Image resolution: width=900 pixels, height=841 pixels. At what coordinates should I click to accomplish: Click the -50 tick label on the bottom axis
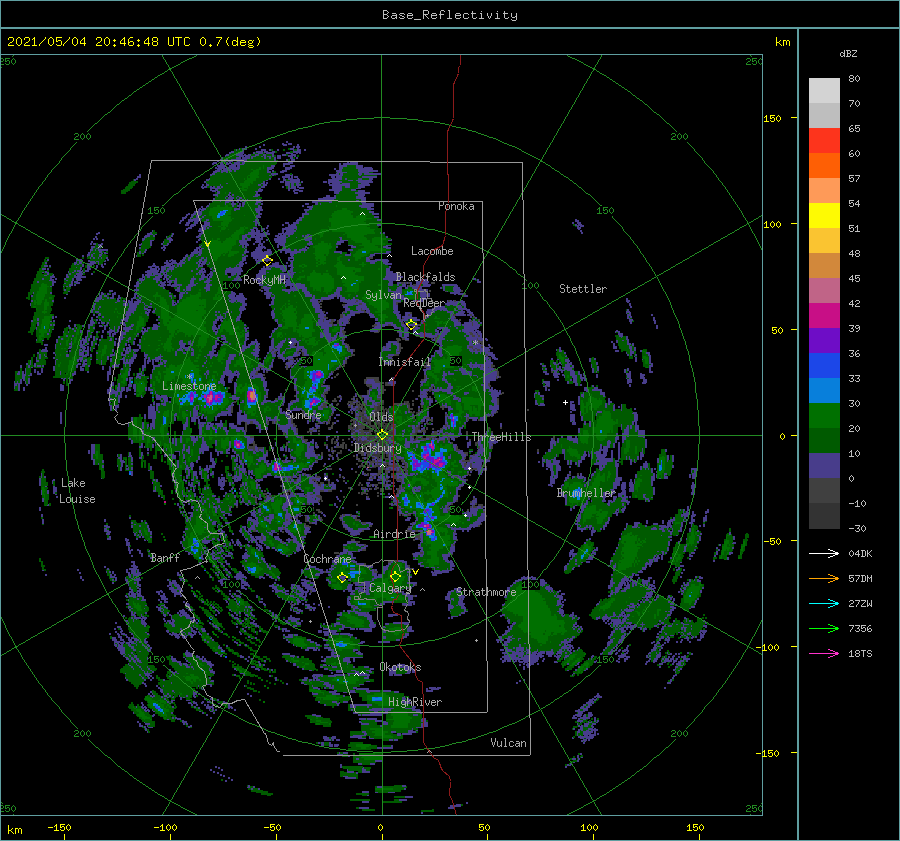(x=272, y=827)
